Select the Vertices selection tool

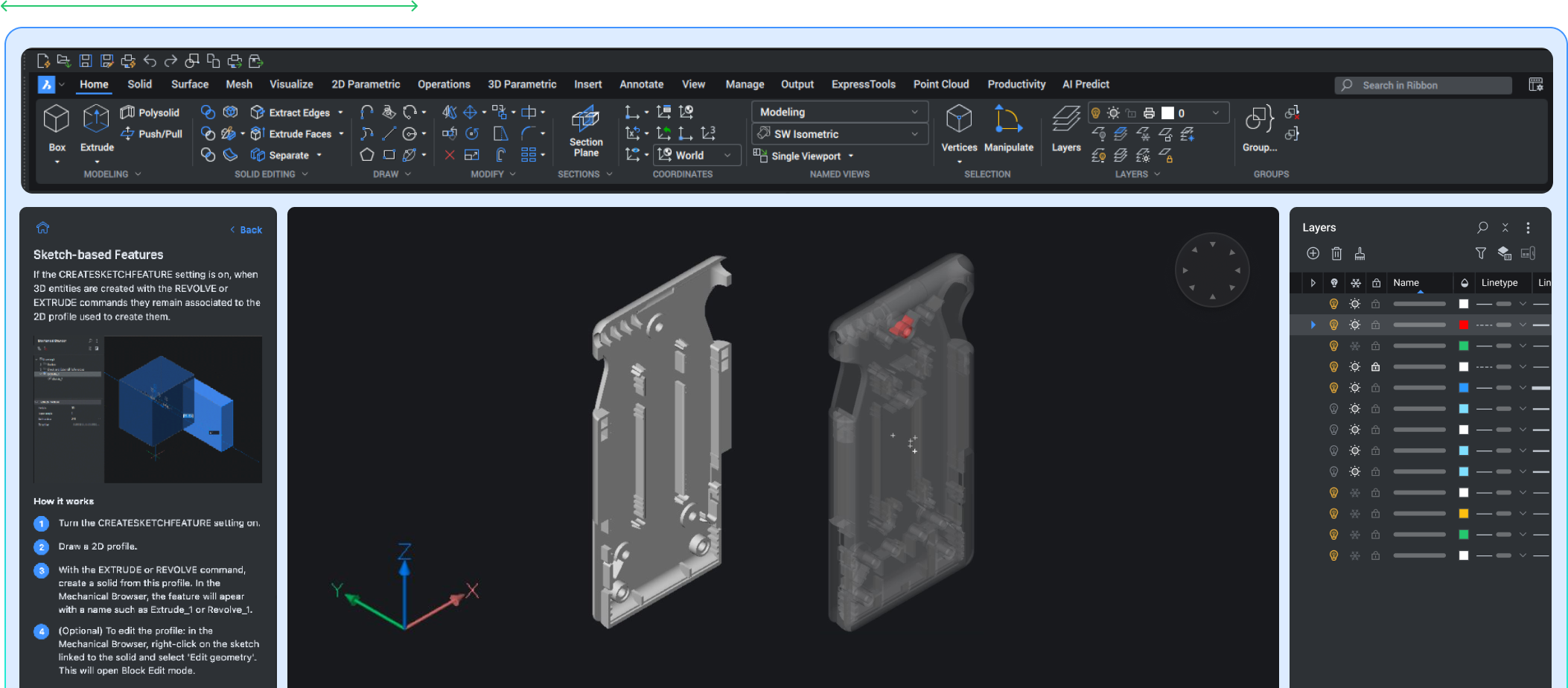coord(959,129)
